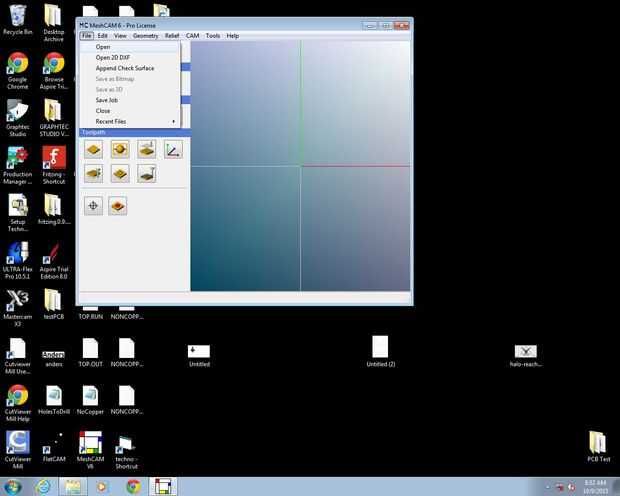Select the Aspire Trial Edition 8.0 shortcut

click(x=54, y=260)
